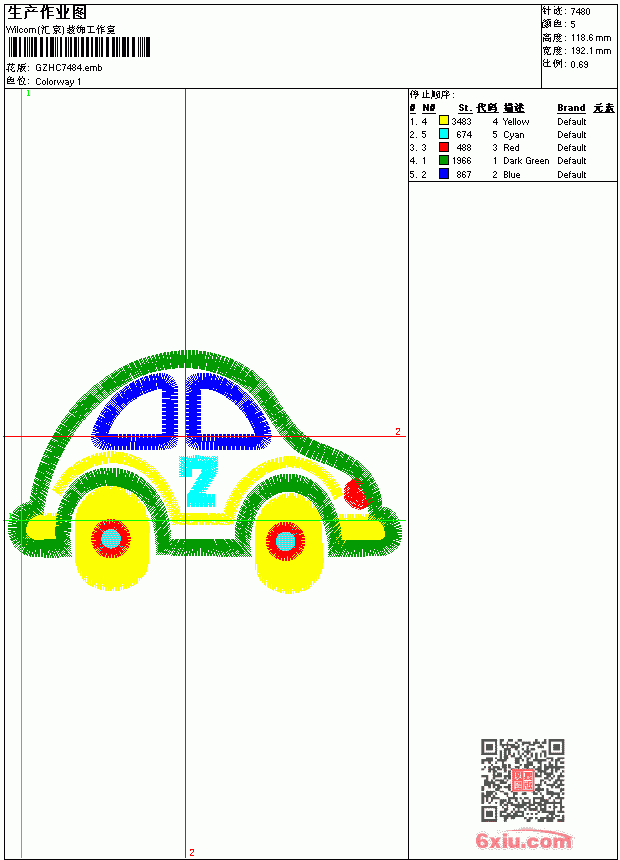Click the red headlight on the car

point(356,494)
